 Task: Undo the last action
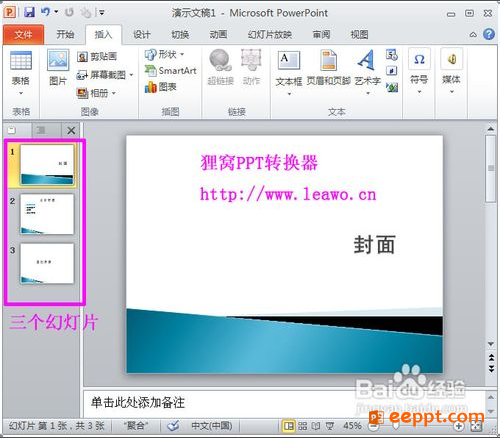point(45,12)
